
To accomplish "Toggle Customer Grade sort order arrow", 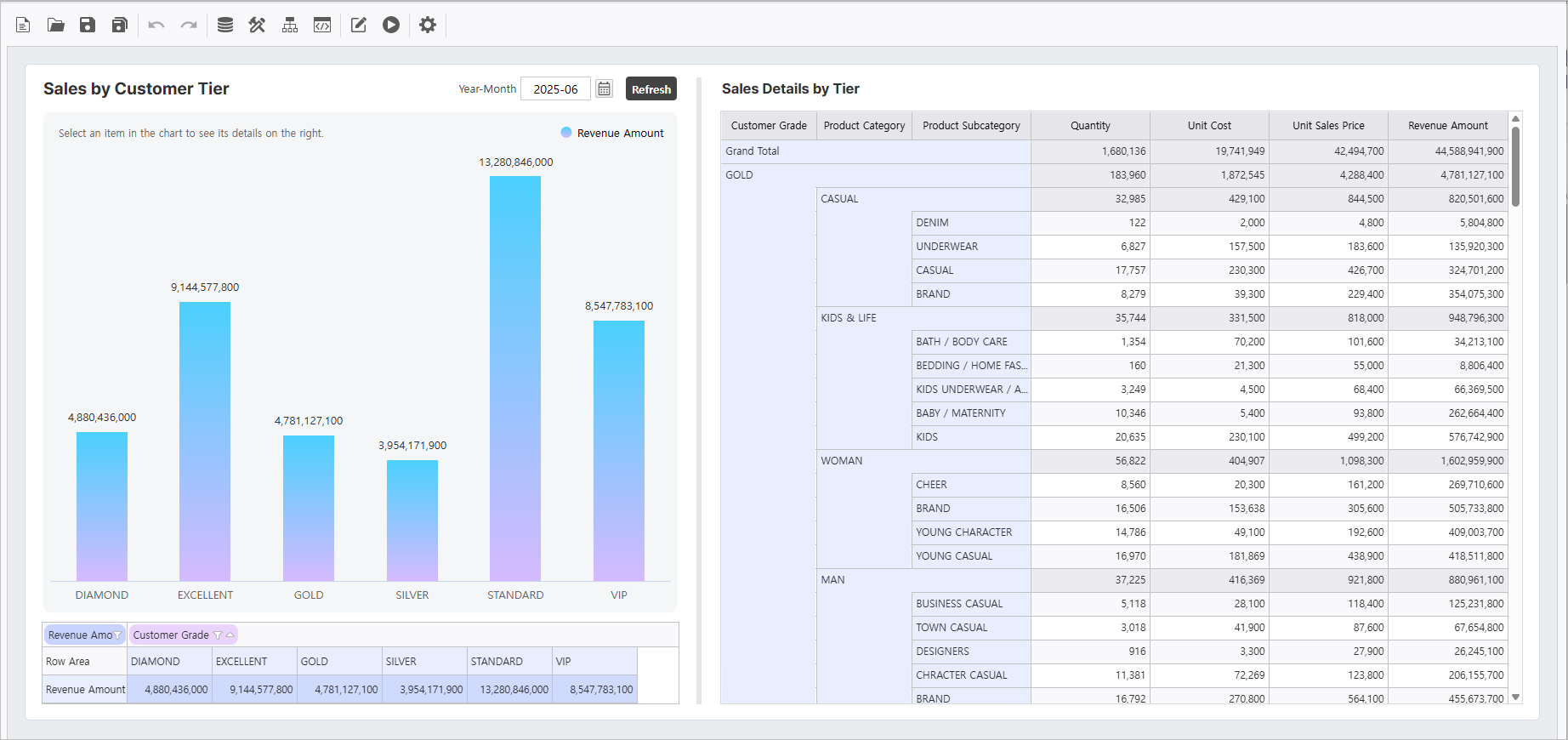I will point(230,635).
